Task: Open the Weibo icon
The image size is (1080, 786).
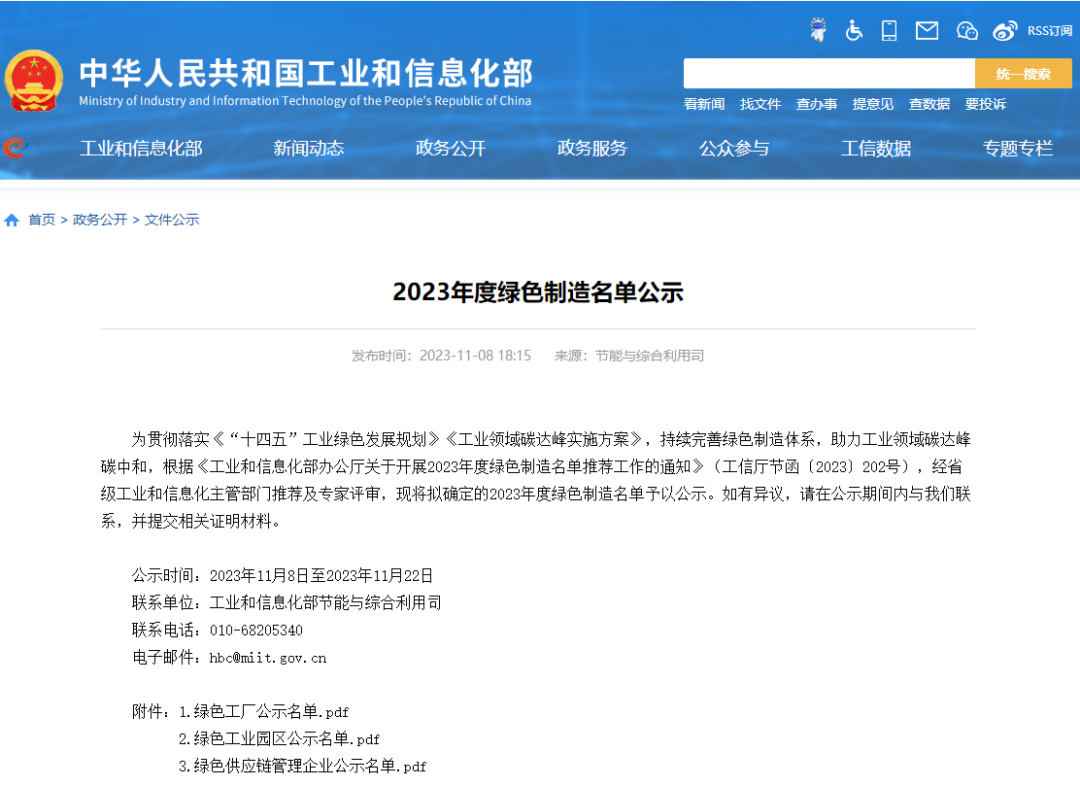Action: (x=1004, y=30)
